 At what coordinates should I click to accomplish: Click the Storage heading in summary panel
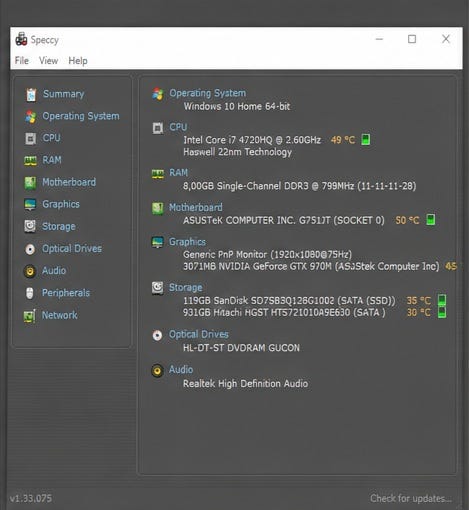point(185,287)
